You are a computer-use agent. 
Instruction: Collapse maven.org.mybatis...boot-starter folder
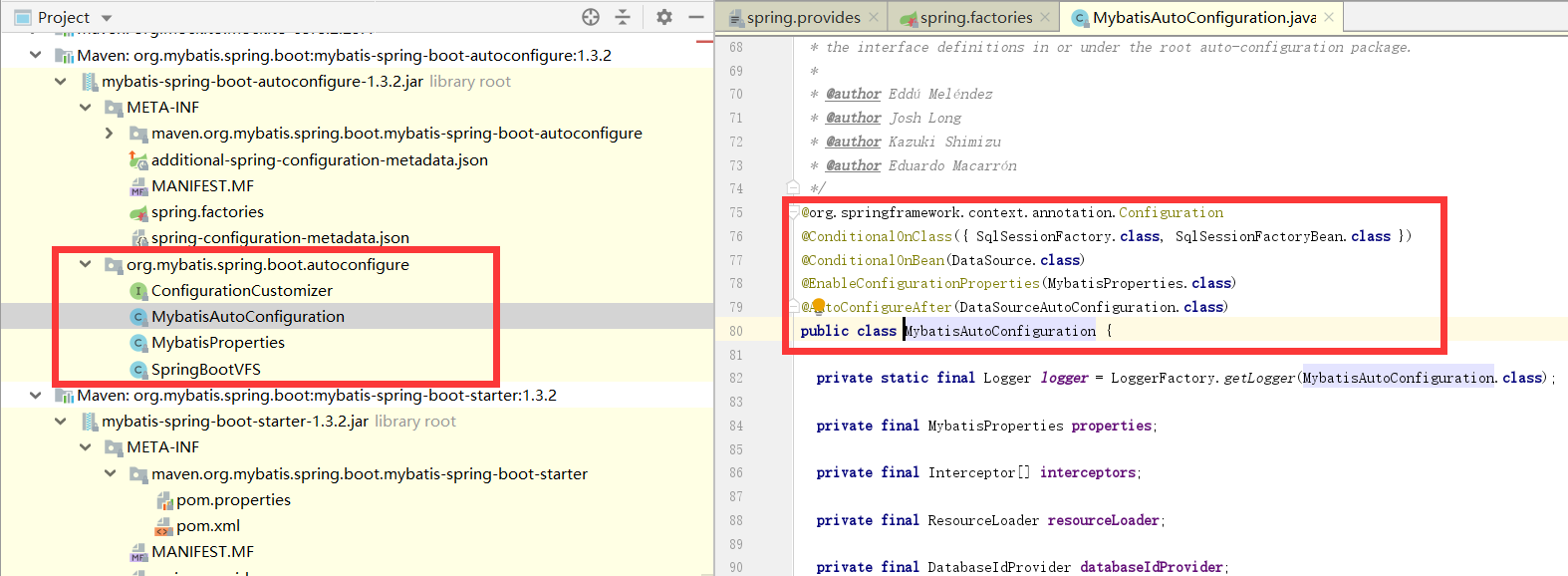click(x=110, y=473)
